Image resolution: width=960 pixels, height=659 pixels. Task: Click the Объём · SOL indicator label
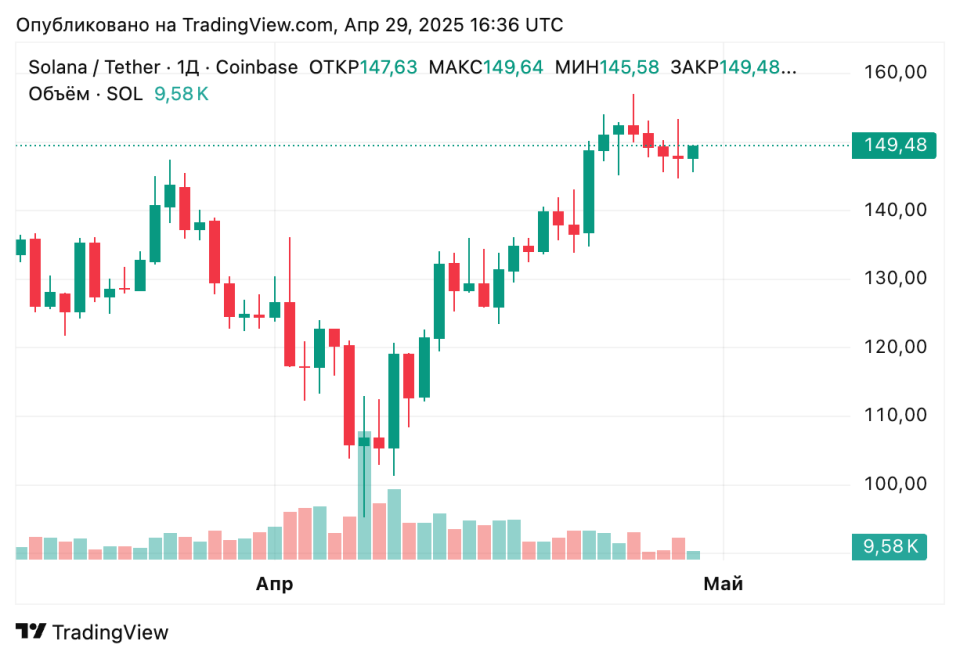(x=85, y=94)
